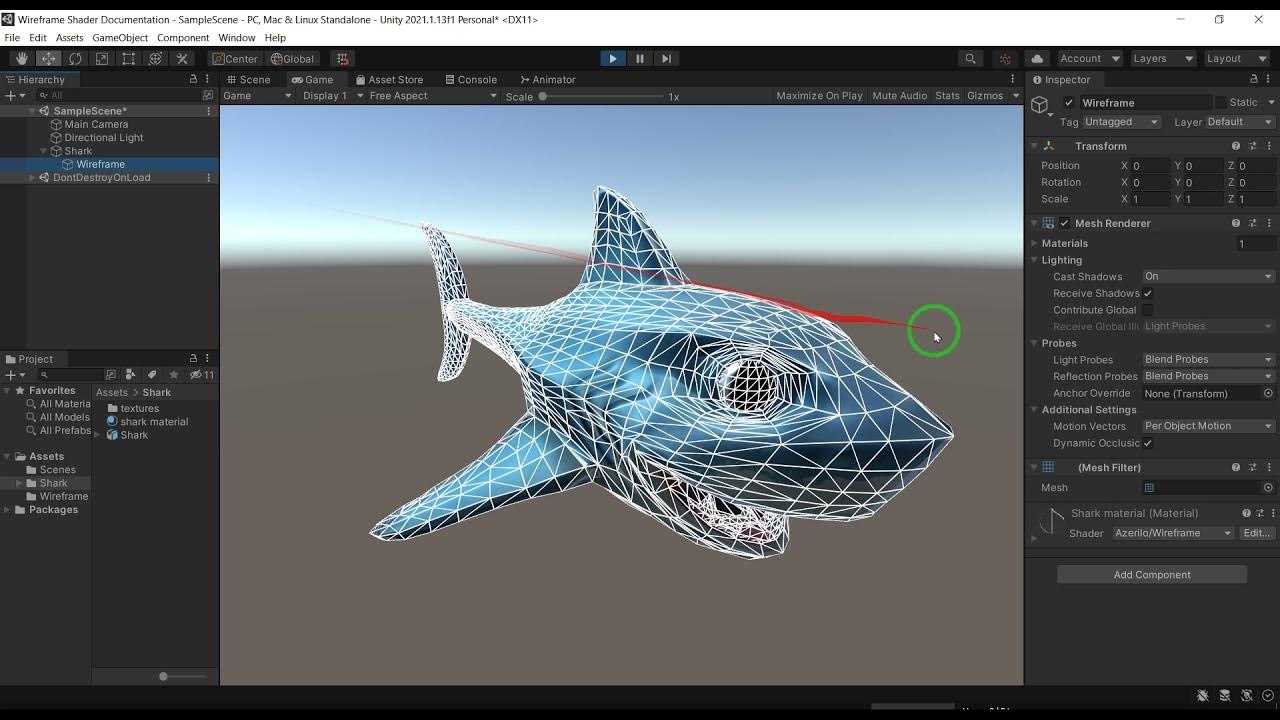Expand the Materials section

(1064, 243)
